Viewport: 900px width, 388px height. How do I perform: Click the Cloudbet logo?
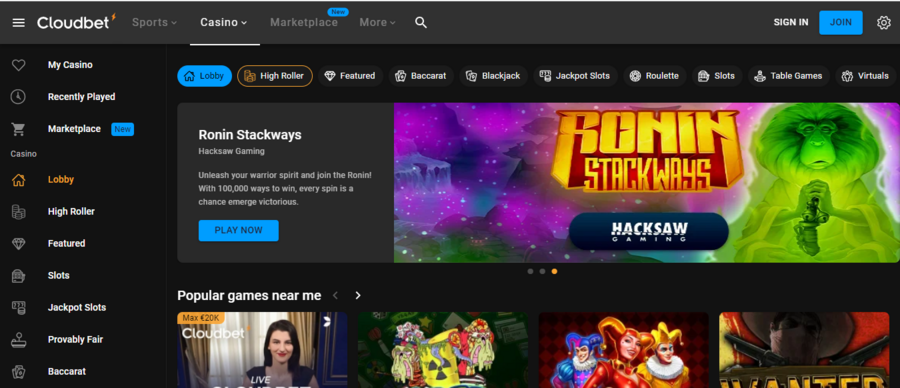76,22
